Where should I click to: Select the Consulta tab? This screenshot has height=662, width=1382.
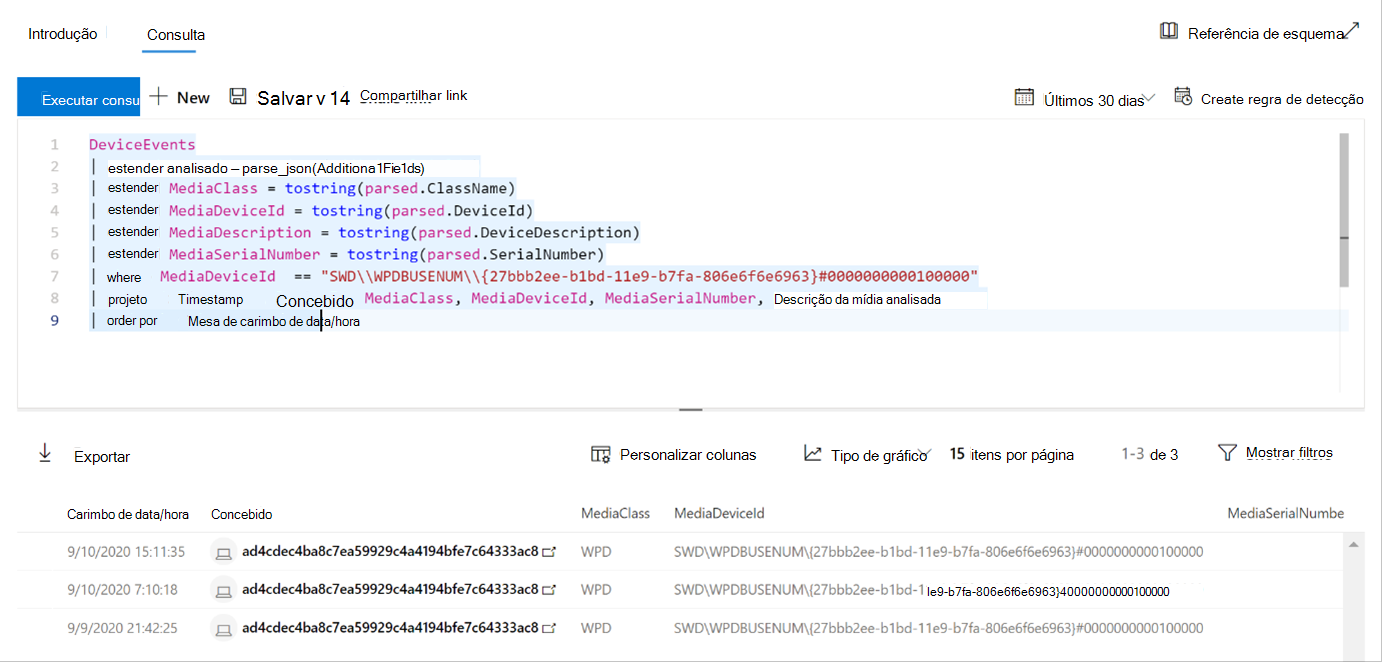click(x=175, y=35)
